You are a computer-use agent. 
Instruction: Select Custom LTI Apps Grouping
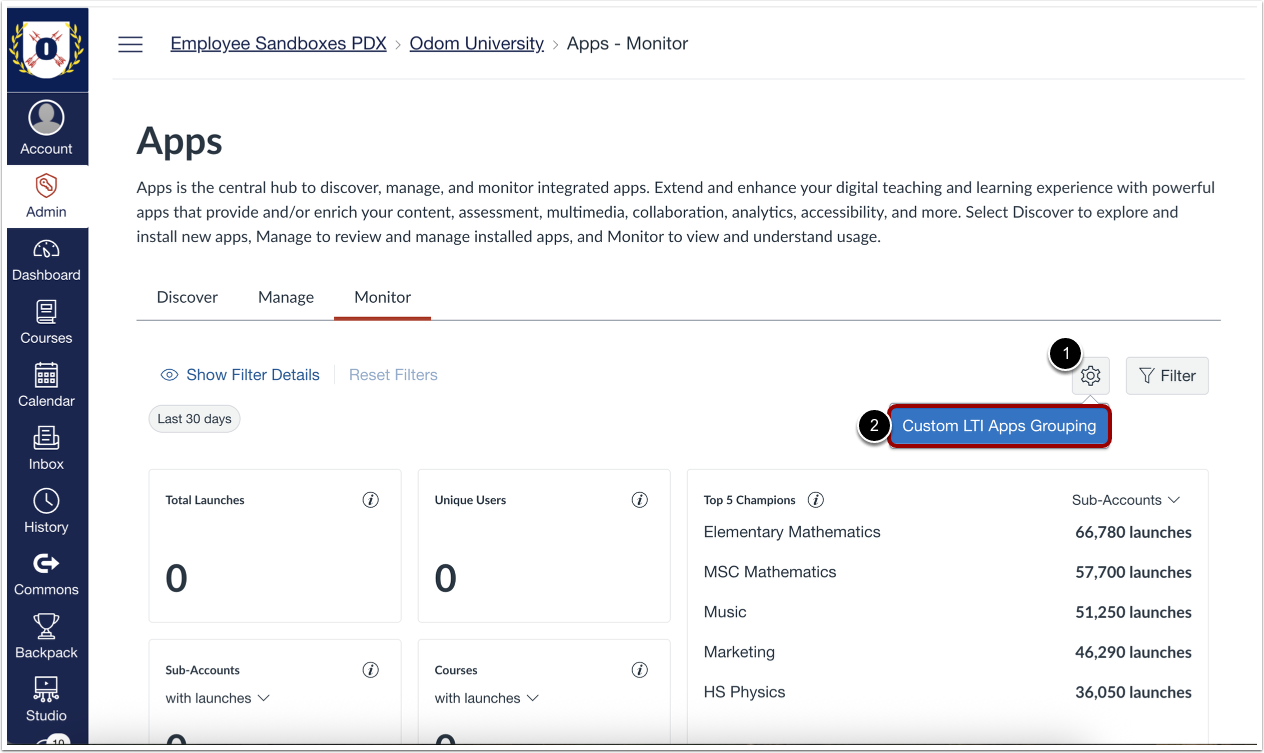pos(999,425)
